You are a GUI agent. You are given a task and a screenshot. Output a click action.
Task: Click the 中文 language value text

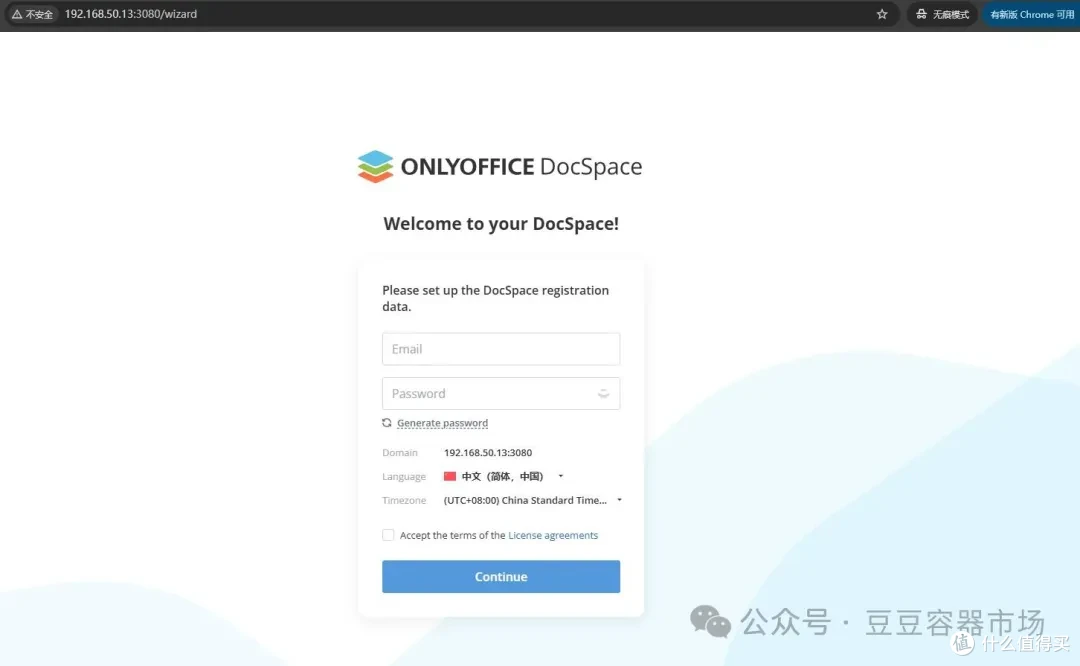502,477
